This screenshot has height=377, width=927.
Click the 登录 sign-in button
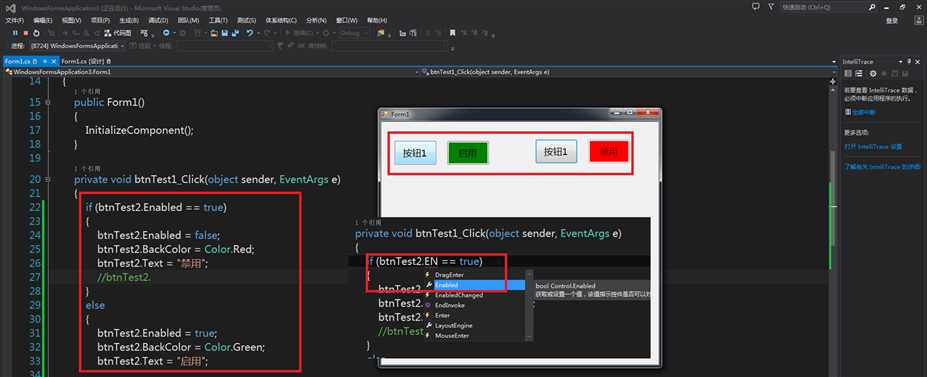892,21
